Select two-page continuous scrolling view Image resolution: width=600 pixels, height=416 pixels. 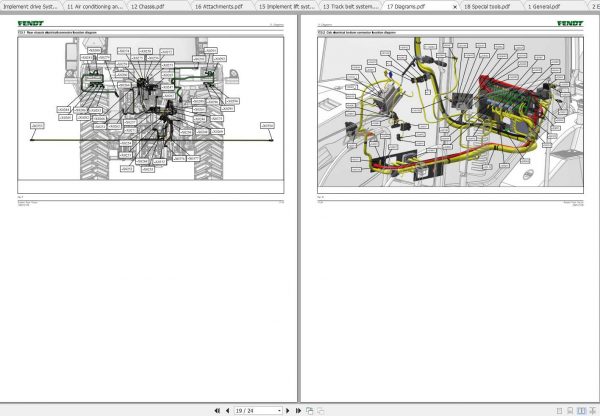(592, 411)
